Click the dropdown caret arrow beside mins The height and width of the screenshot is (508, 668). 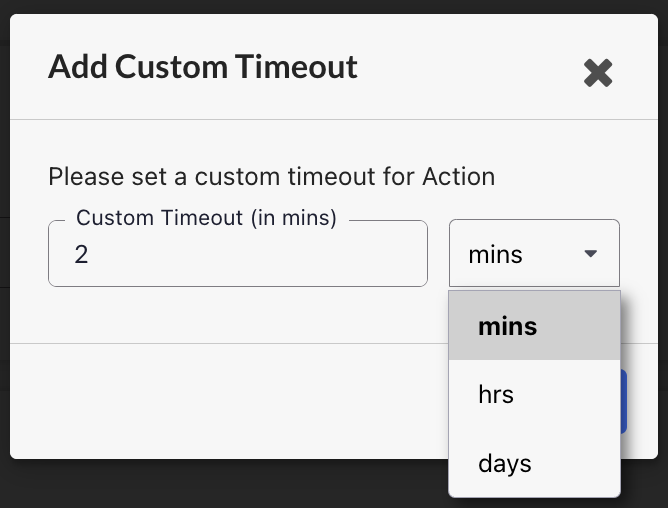coord(590,254)
